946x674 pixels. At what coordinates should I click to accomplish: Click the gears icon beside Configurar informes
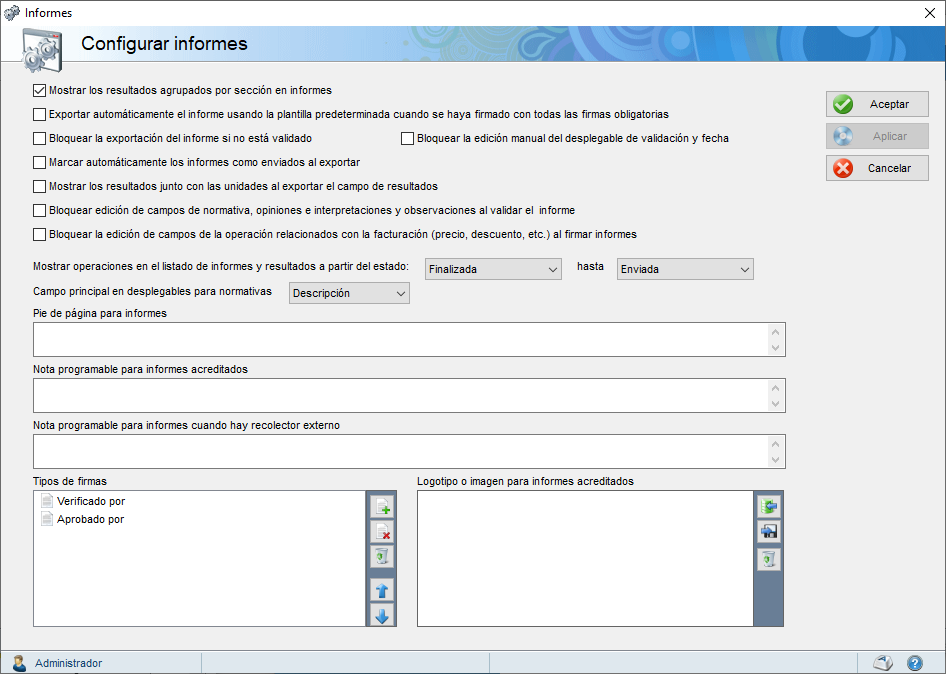(x=42, y=50)
